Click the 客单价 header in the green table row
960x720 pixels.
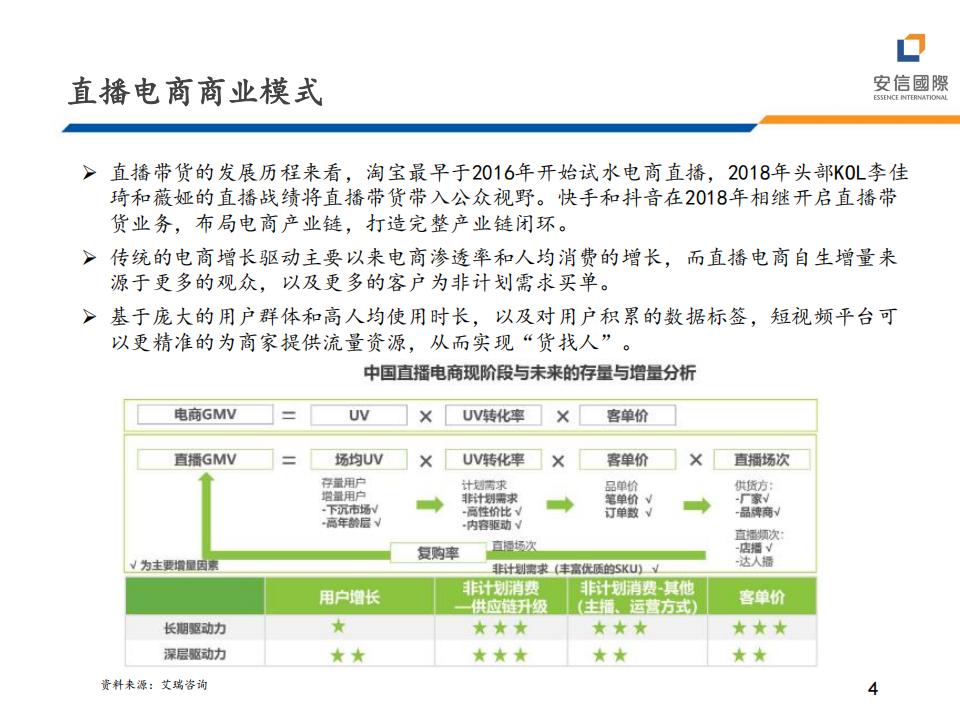(762, 597)
